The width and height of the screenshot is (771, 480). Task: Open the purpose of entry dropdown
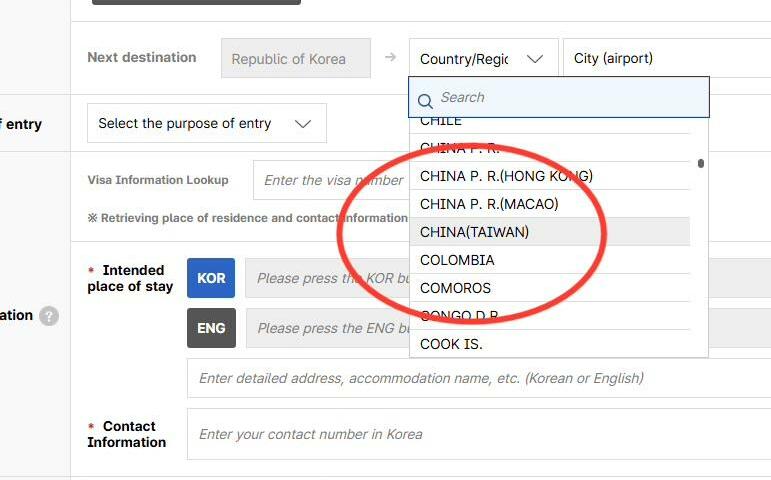point(206,124)
